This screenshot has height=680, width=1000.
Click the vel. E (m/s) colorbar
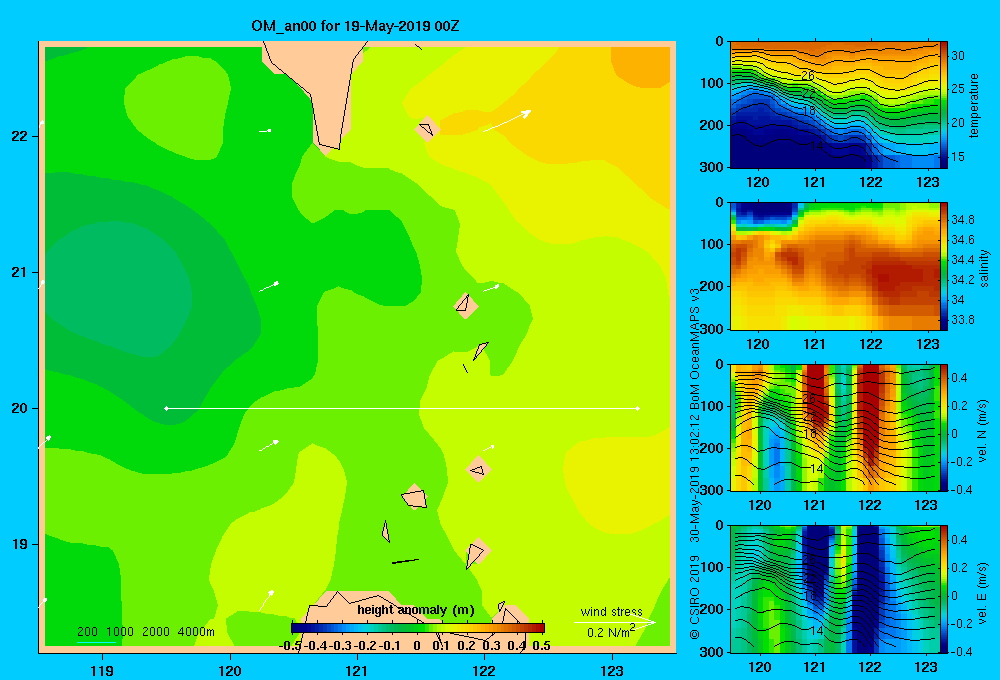(x=944, y=589)
